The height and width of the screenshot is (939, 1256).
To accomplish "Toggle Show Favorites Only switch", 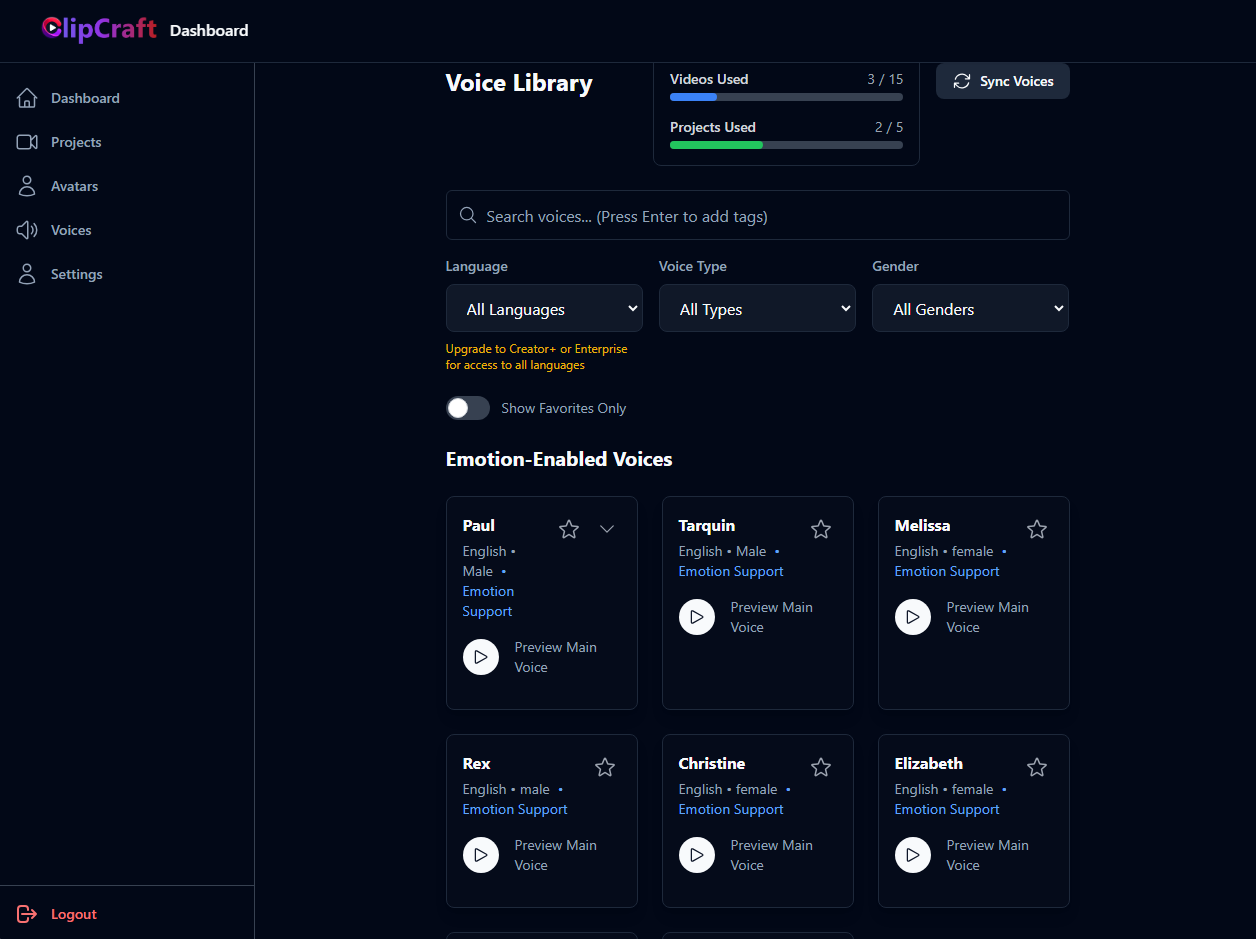I will (x=468, y=408).
